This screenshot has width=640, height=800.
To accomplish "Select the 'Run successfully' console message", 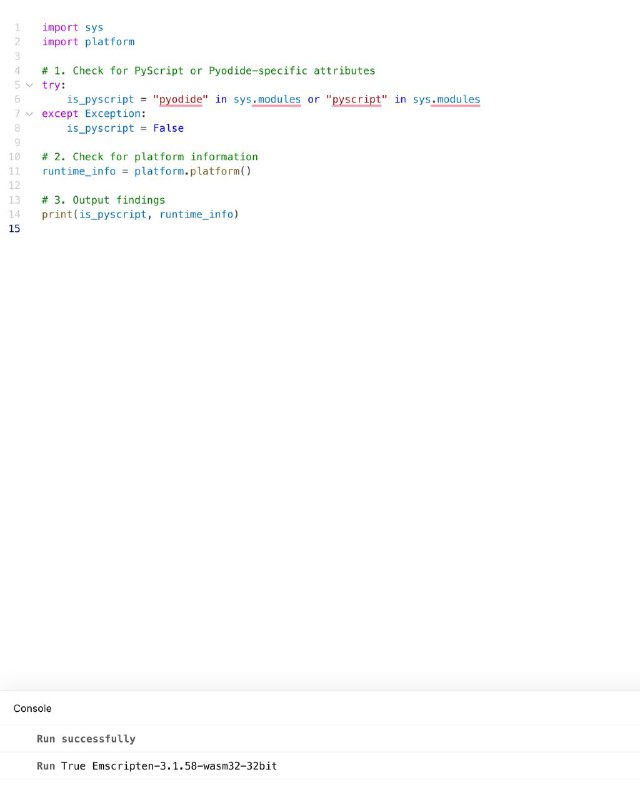I will tap(86, 739).
